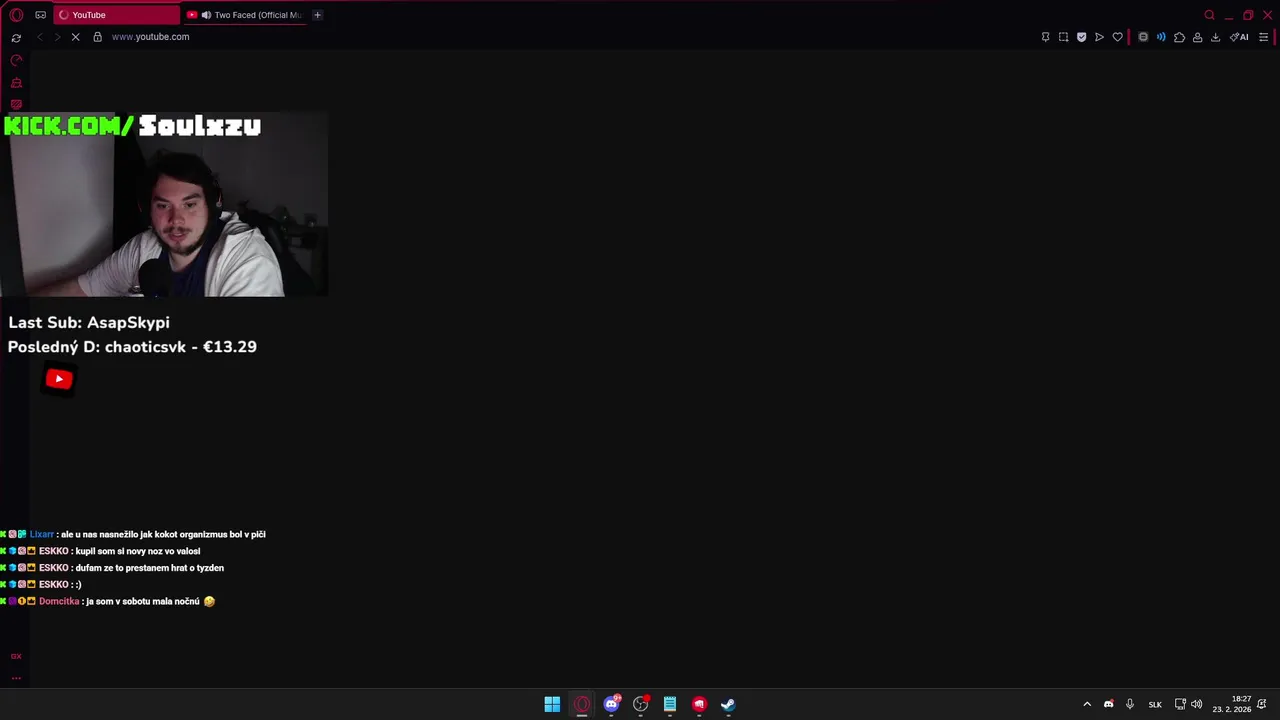This screenshot has width=1280, height=720.
Task: Open the GX label at sidebar bottom
Action: pos(16,656)
